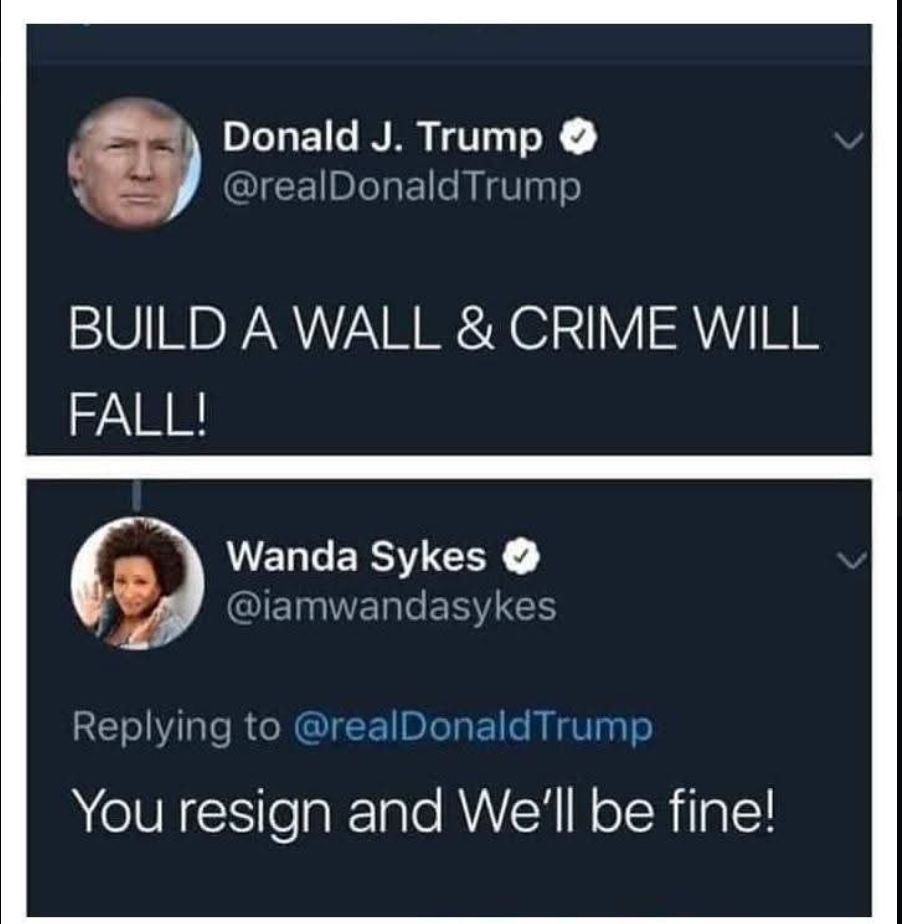Viewport: 902px width, 924px height.
Task: Follow the blue @realDonaldTrump mention link
Action: 473,727
